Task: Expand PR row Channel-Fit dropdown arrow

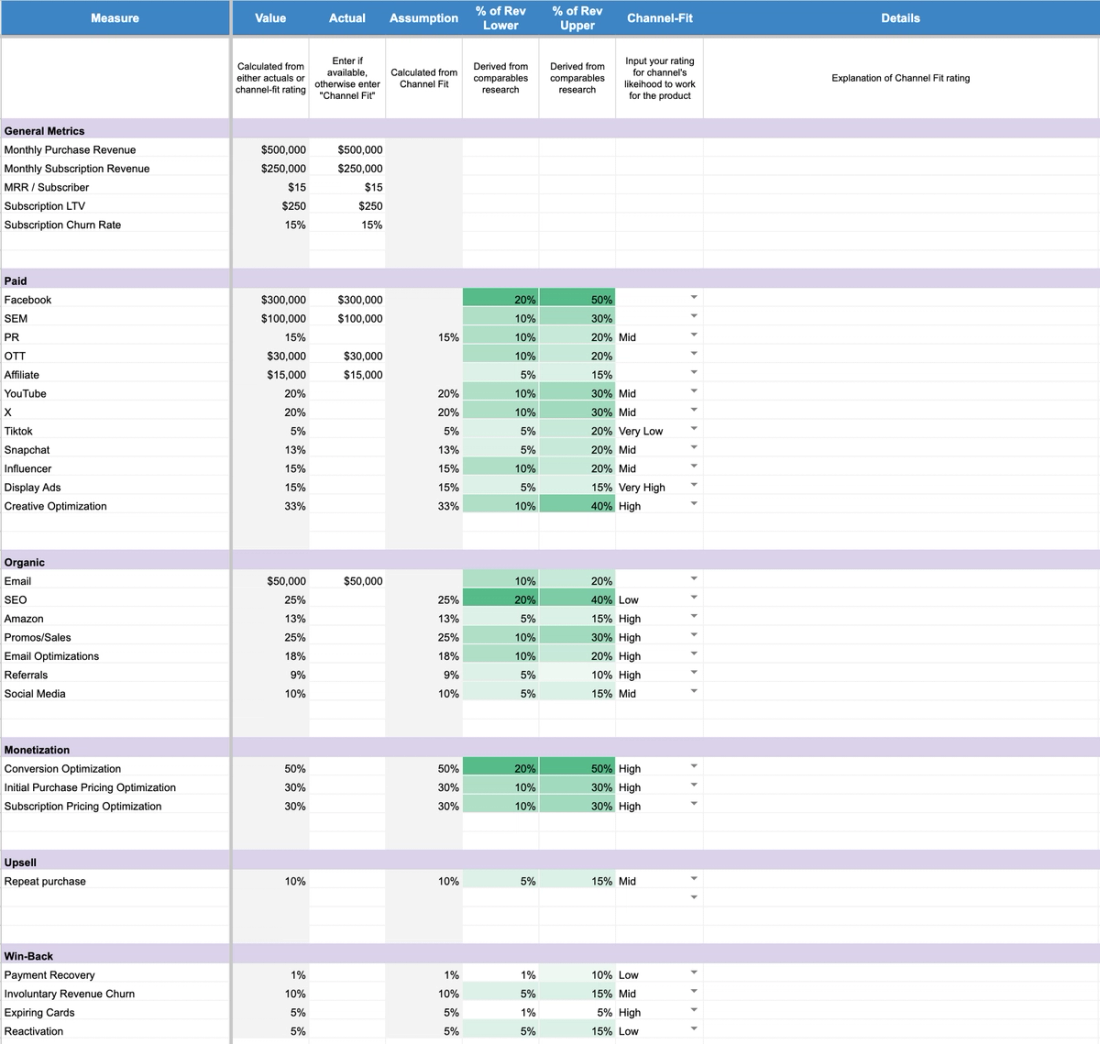Action: [694, 335]
